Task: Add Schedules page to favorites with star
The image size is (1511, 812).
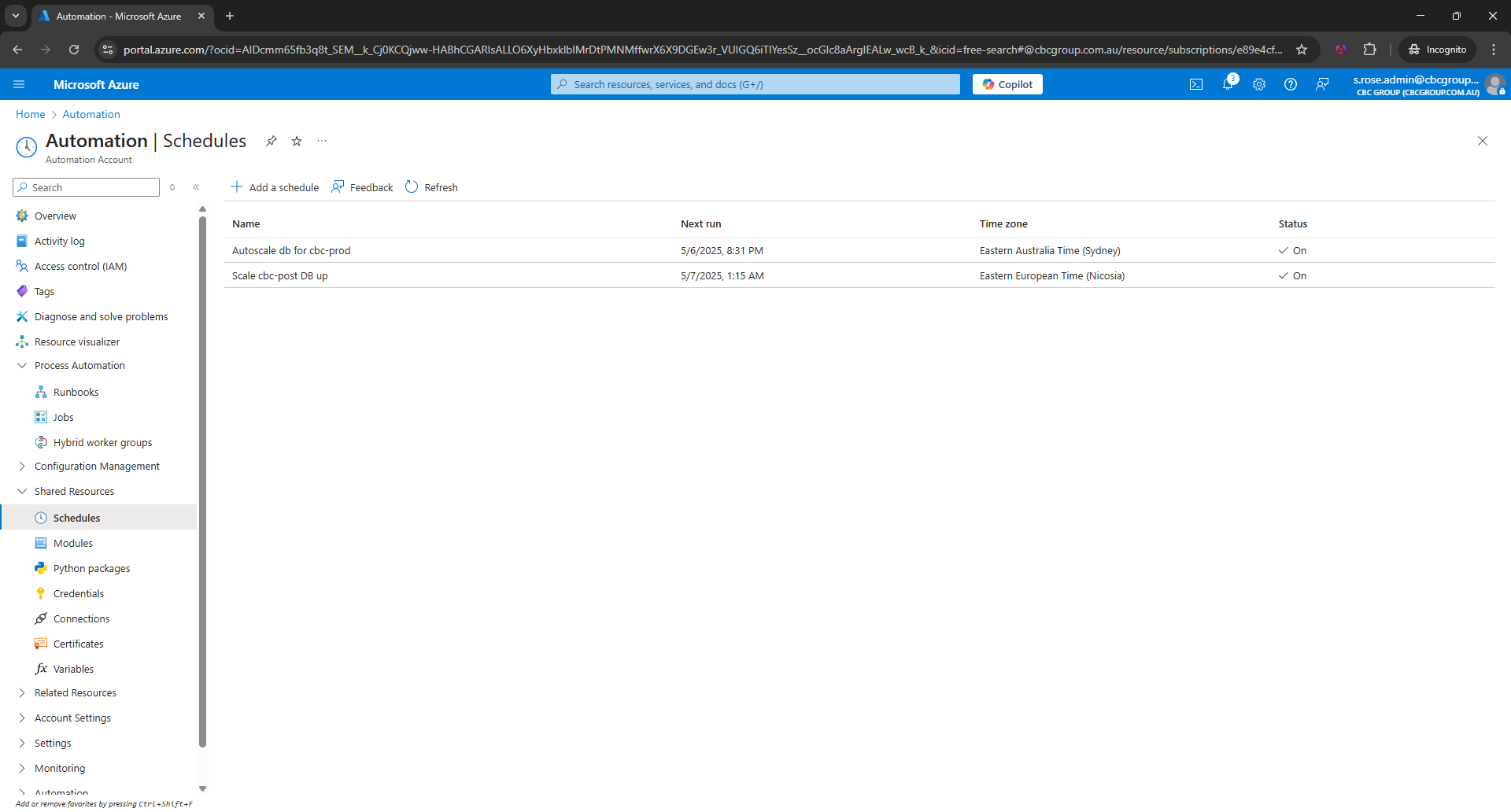Action: point(297,141)
